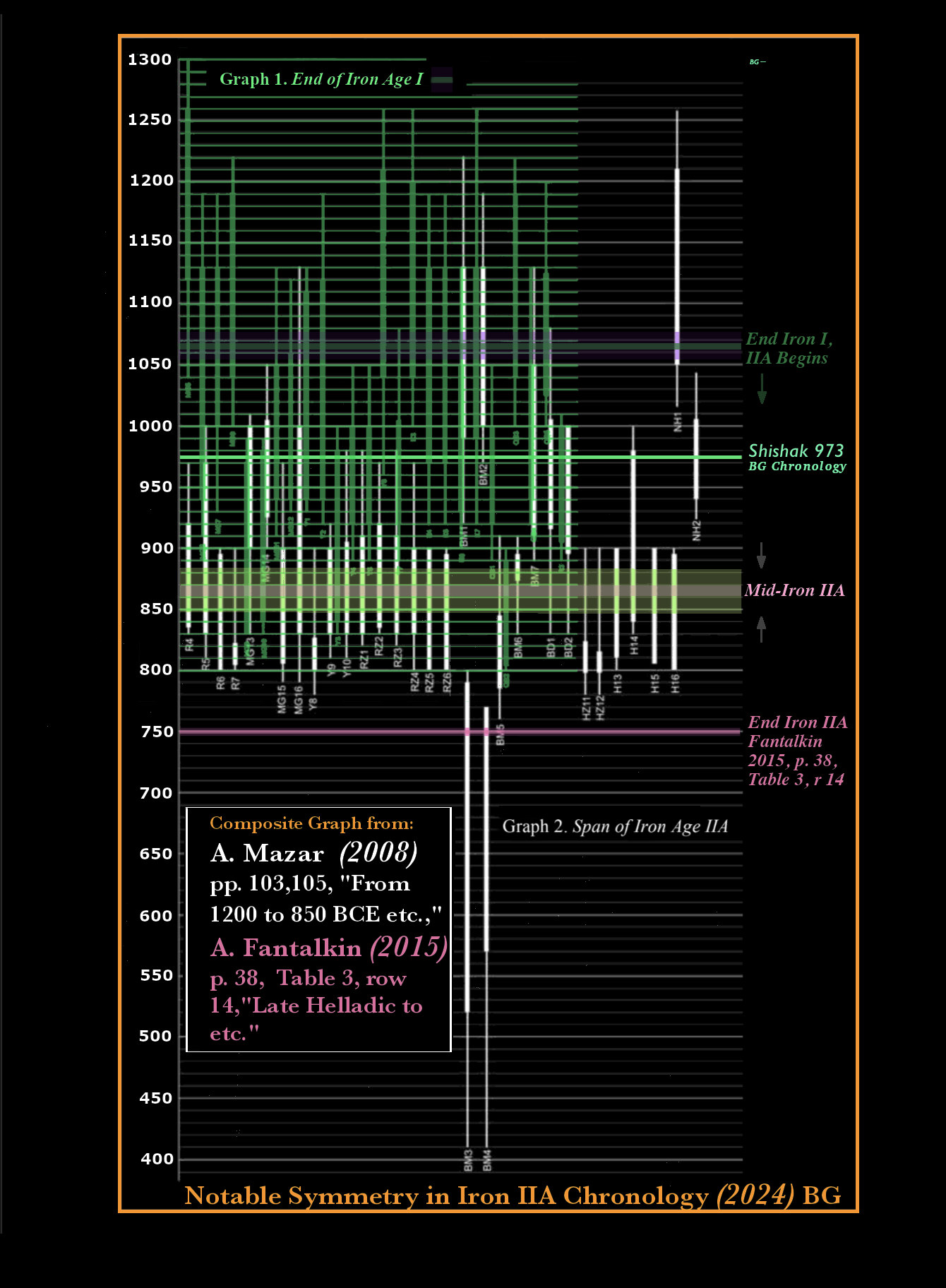This screenshot has width=946, height=1288.
Task: Click the 700 y-axis label
Action: click(156, 793)
